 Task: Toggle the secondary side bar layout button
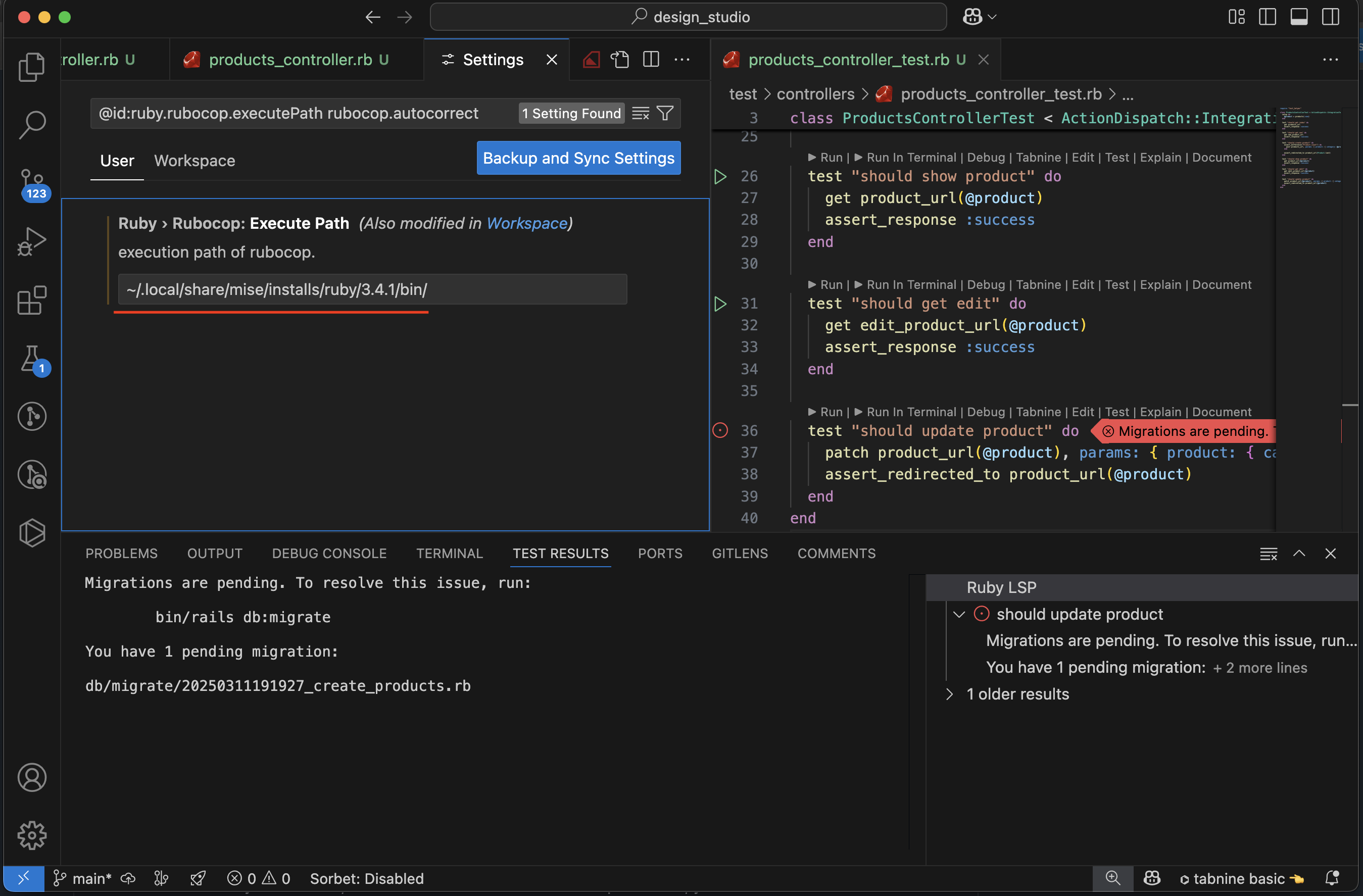pyautogui.click(x=1330, y=17)
